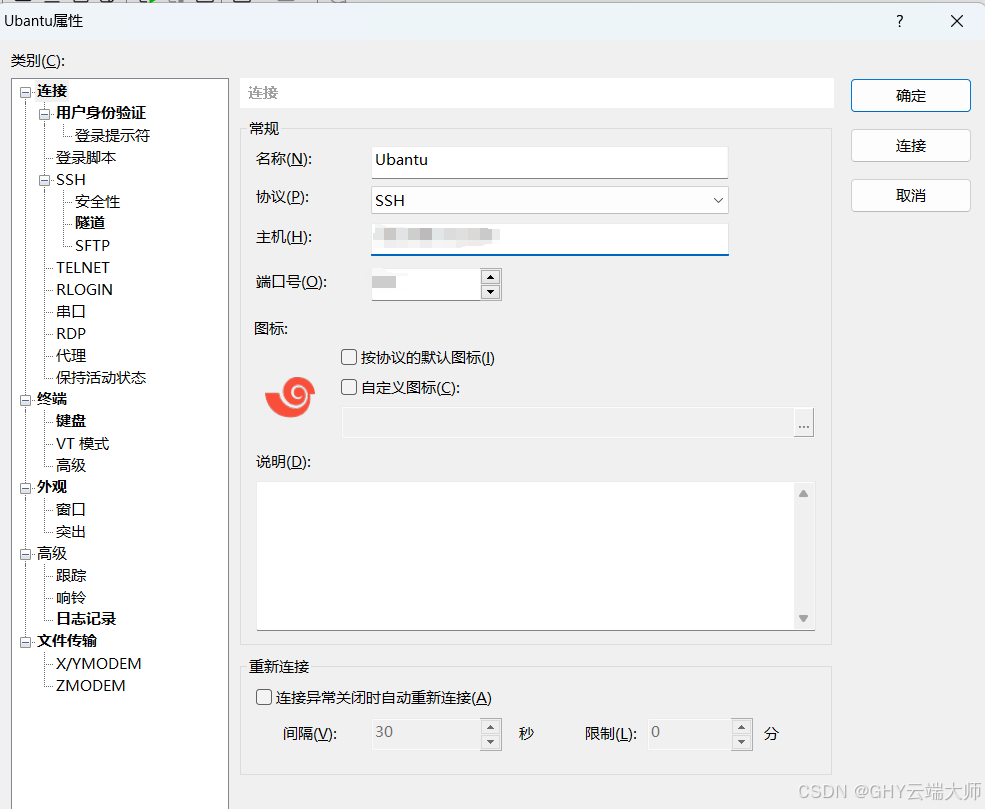
Task: Open the 协议 SSH dropdown
Action: pos(550,200)
